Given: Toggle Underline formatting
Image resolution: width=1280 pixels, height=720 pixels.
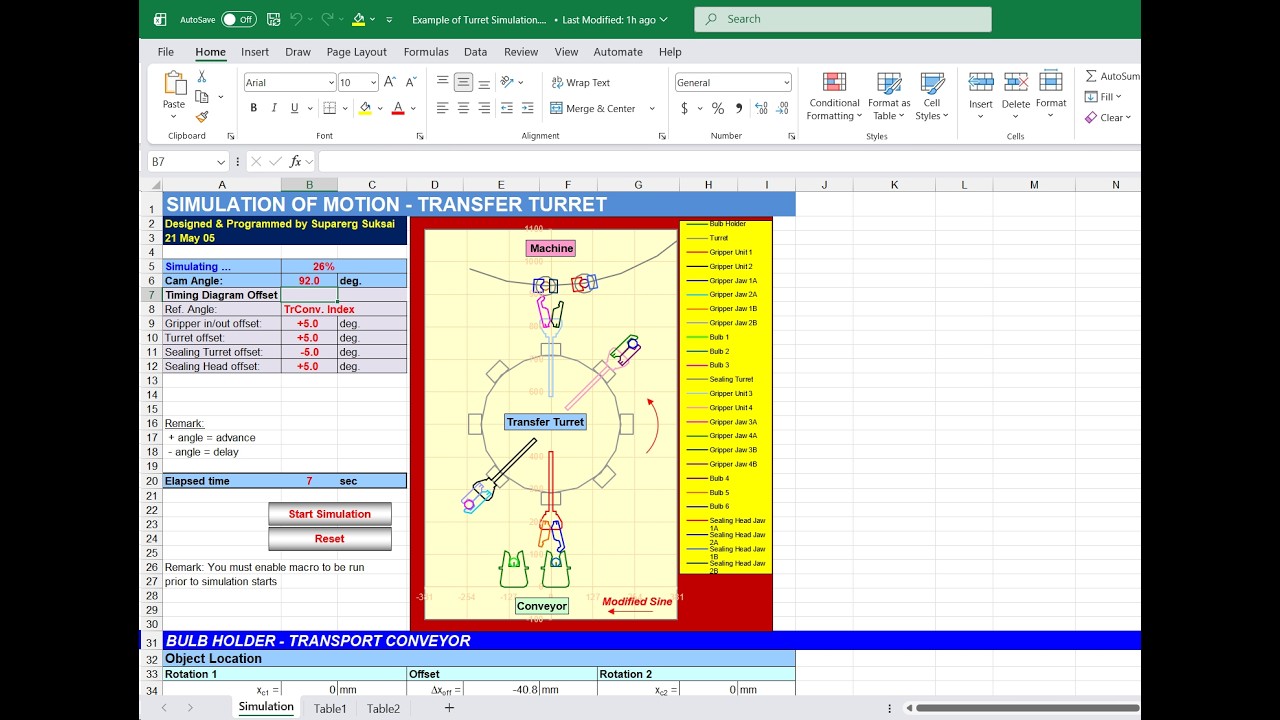Looking at the screenshot, I should point(294,108).
